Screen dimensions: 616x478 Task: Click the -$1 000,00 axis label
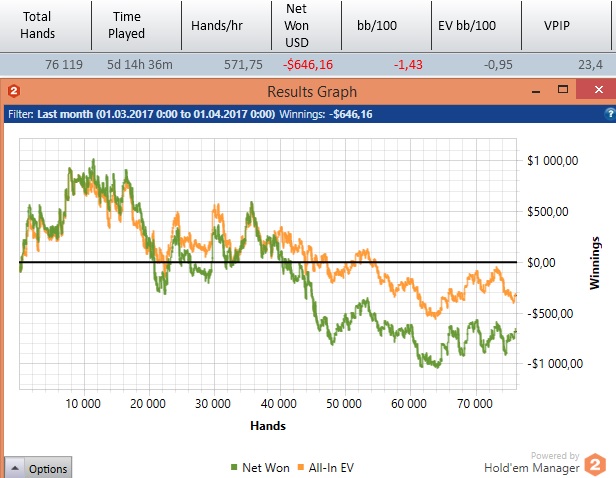pyautogui.click(x=555, y=364)
